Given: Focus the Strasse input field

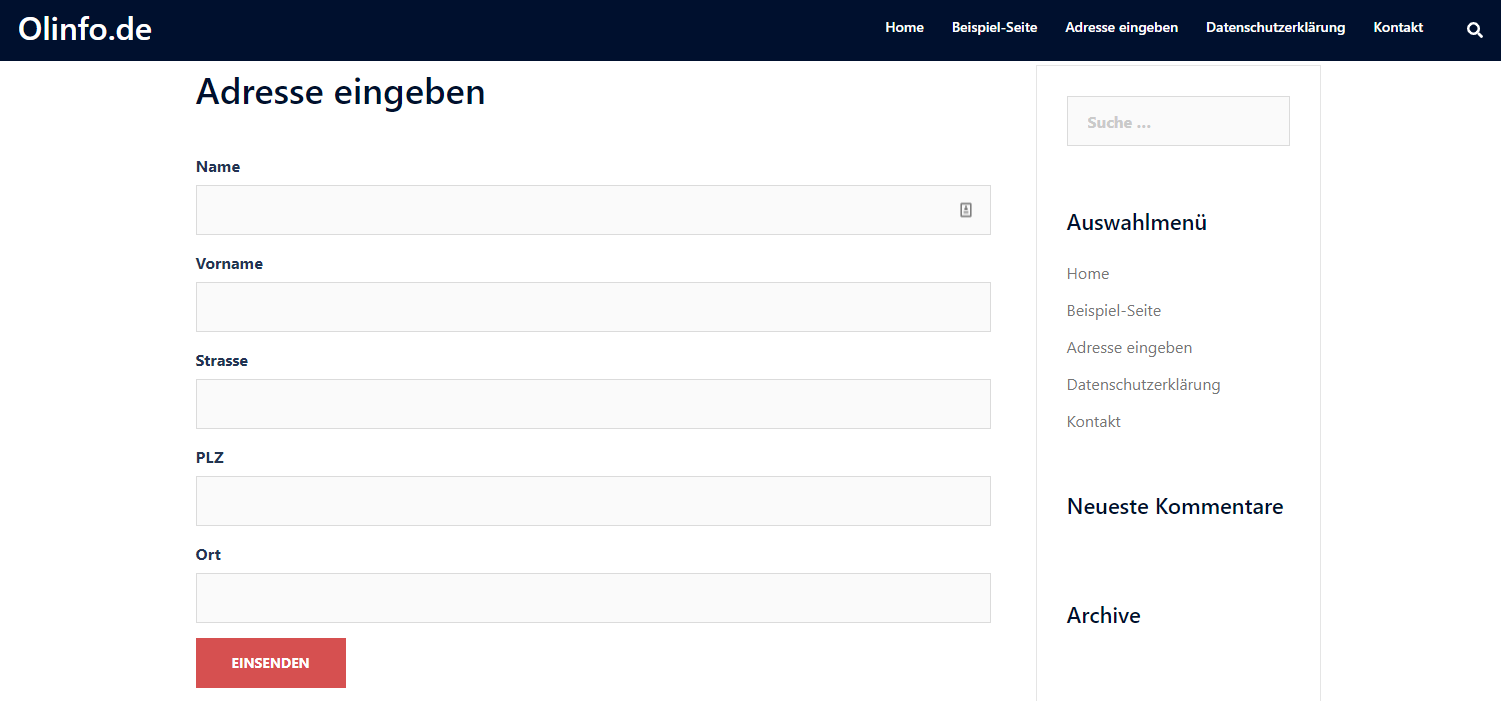Looking at the screenshot, I should point(593,404).
